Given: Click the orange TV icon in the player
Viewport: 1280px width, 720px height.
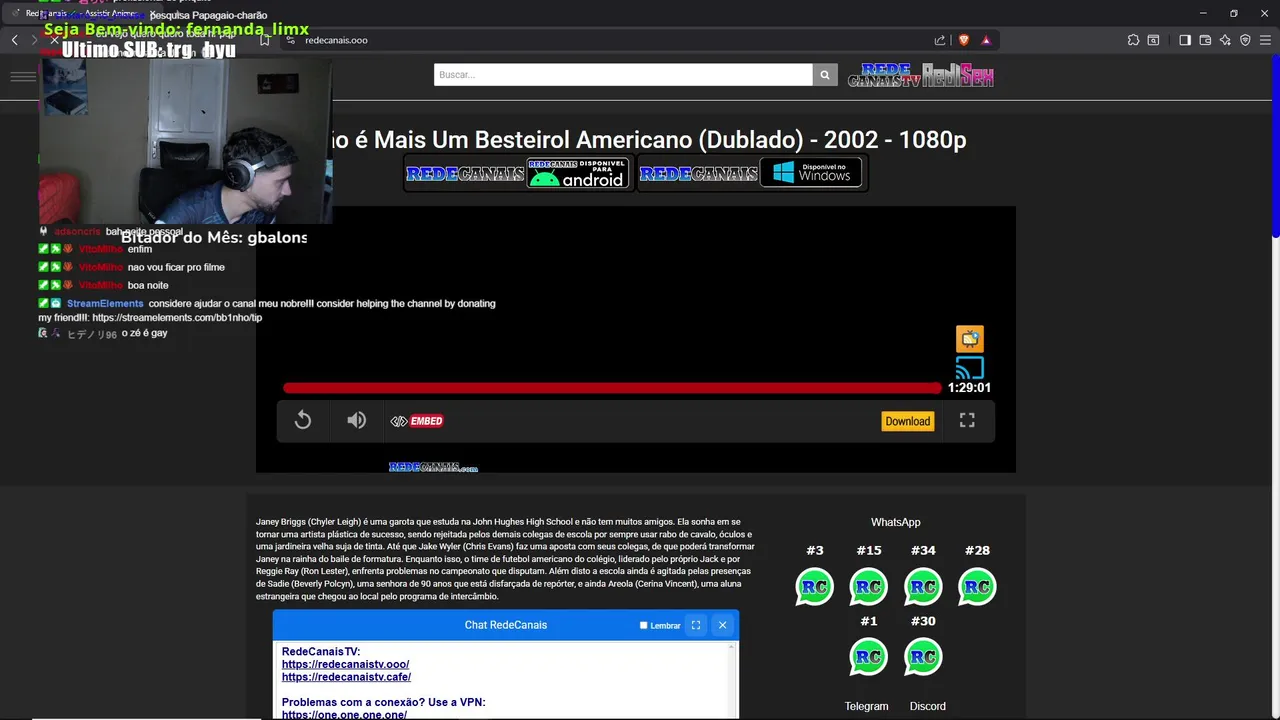Looking at the screenshot, I should tap(969, 339).
